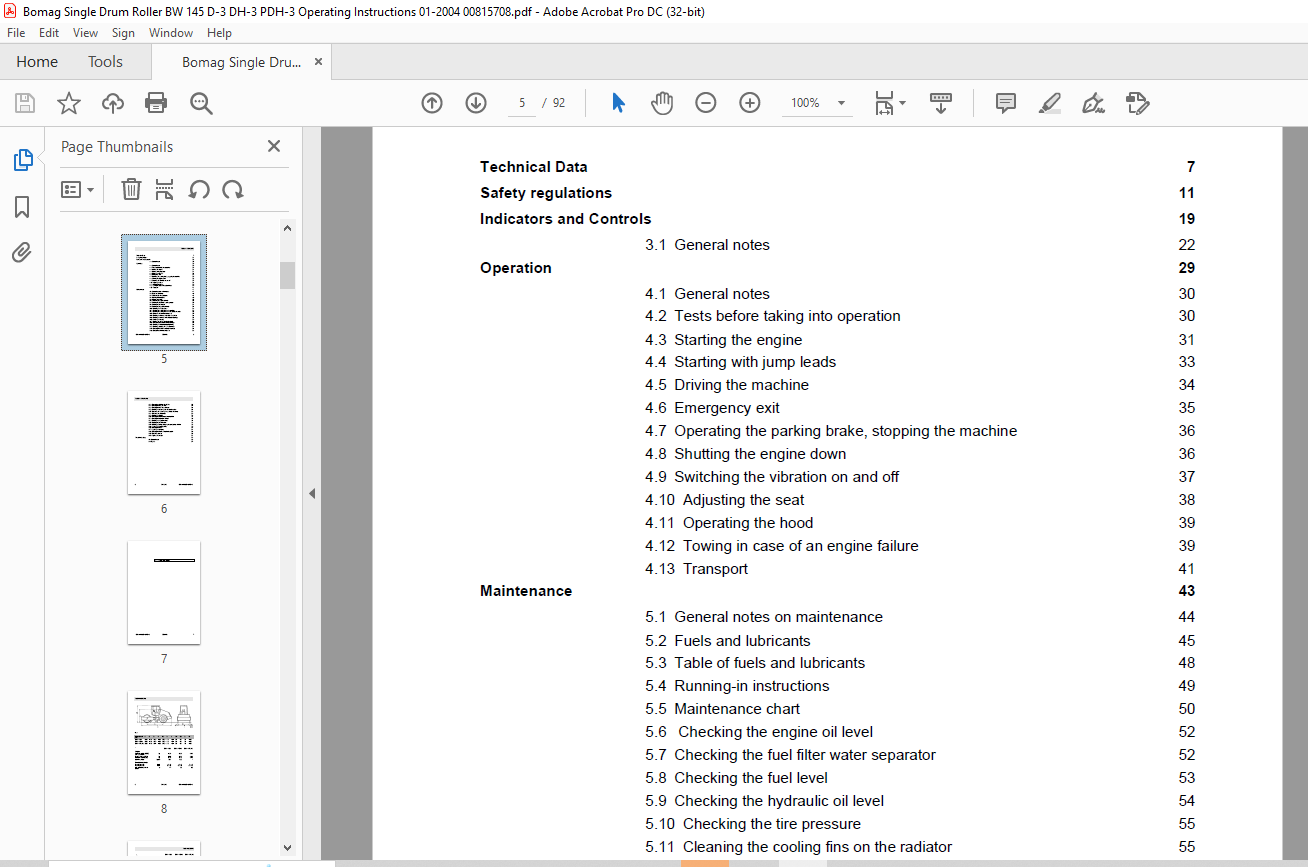Go to the next page arrow
This screenshot has height=867, width=1308.
(475, 103)
